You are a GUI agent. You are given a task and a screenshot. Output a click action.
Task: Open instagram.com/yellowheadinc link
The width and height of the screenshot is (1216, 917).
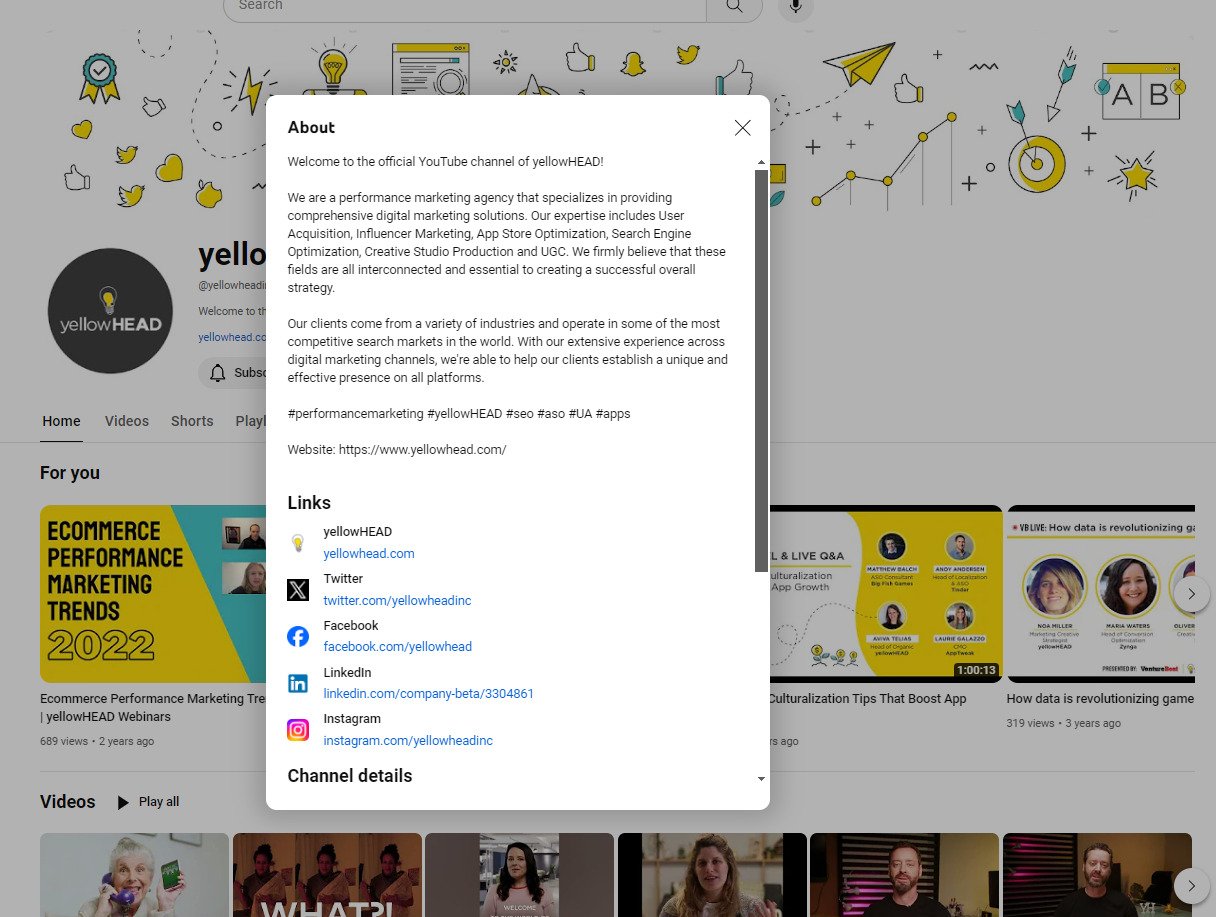tap(408, 740)
